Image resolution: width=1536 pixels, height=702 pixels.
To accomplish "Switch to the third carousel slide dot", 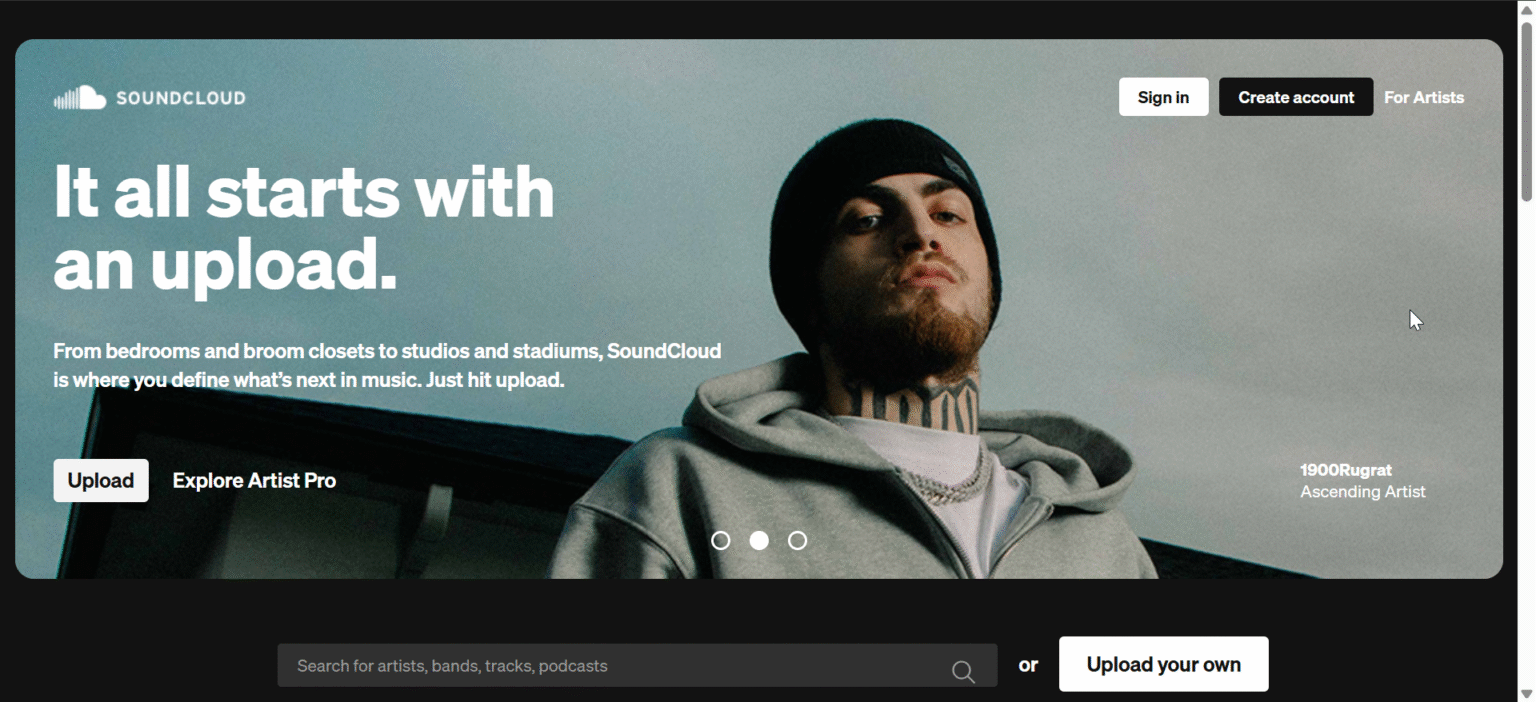I will [x=797, y=540].
